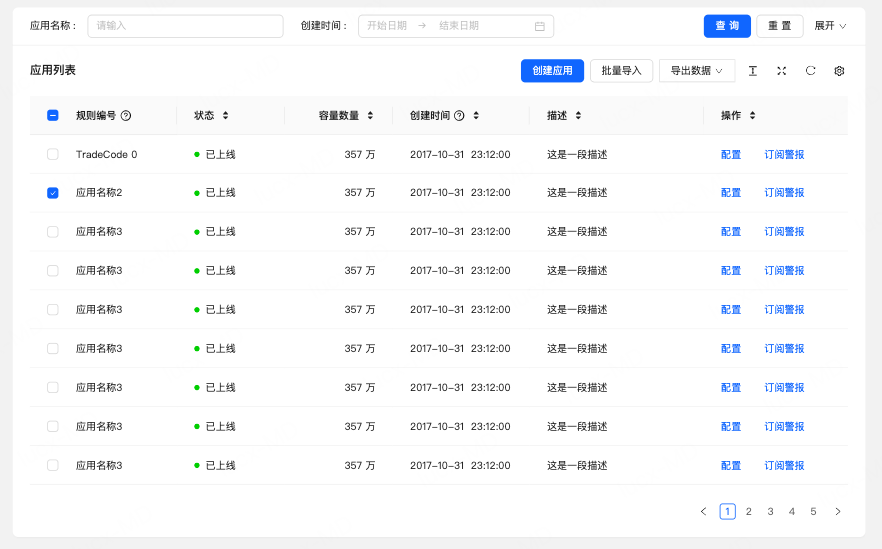Open 配置 for TradeCode 0 row
The height and width of the screenshot is (549, 882).
[731, 155]
